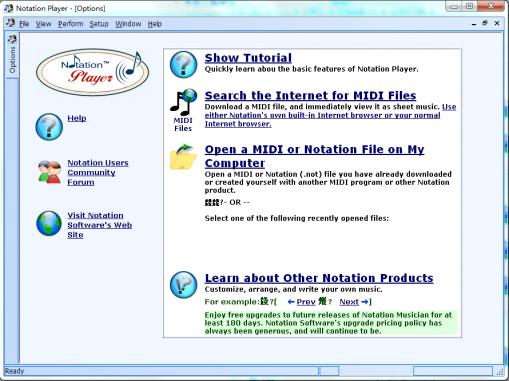Close the inner Options document window
Screen dimensions: 509x381
point(497,23)
